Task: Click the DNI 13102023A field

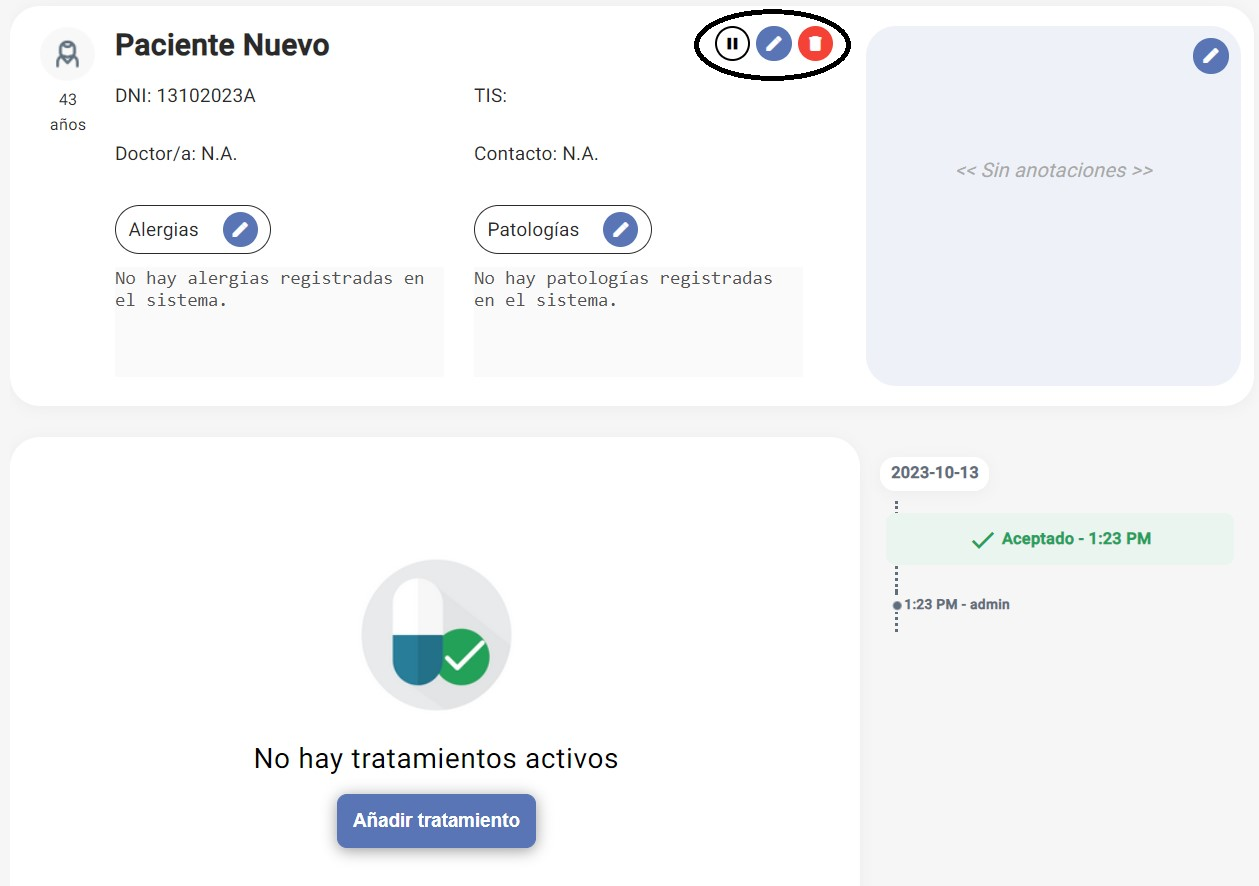Action: (185, 95)
